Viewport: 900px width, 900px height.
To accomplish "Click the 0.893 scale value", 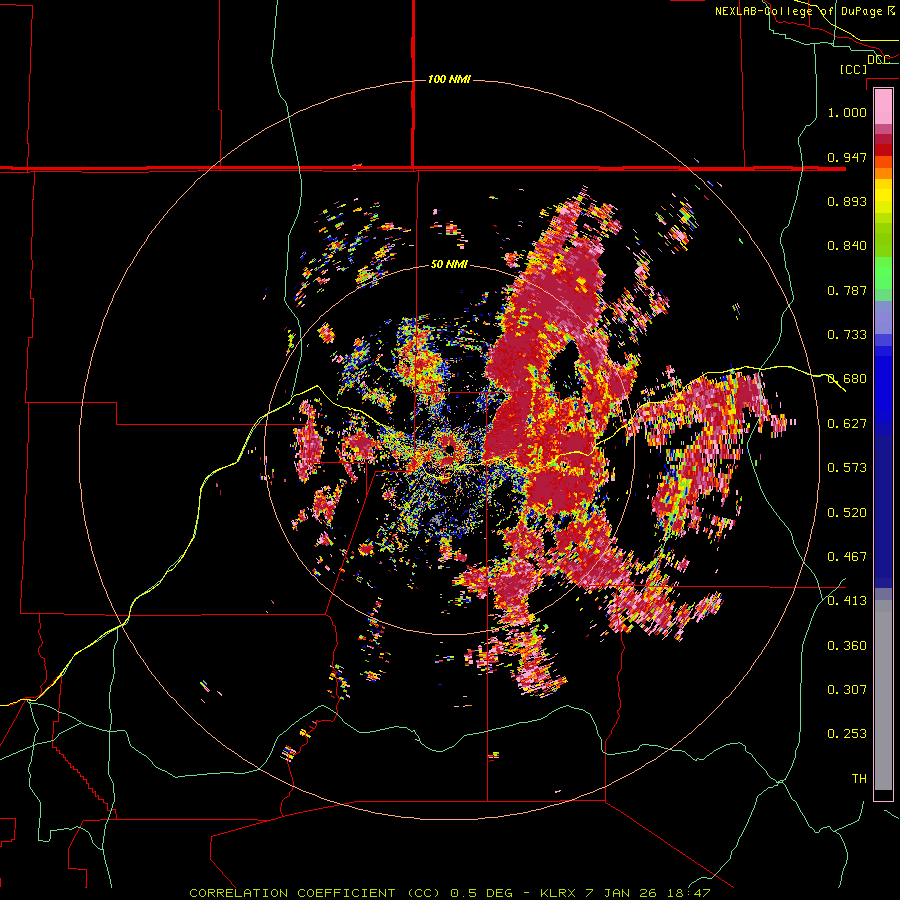I will coord(847,201).
